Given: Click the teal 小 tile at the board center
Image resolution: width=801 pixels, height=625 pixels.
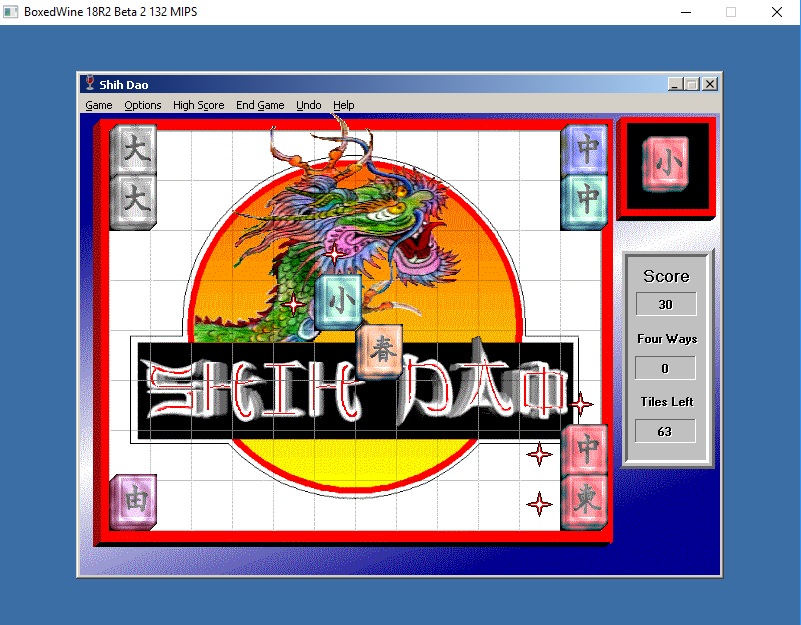Looking at the screenshot, I should point(338,302).
